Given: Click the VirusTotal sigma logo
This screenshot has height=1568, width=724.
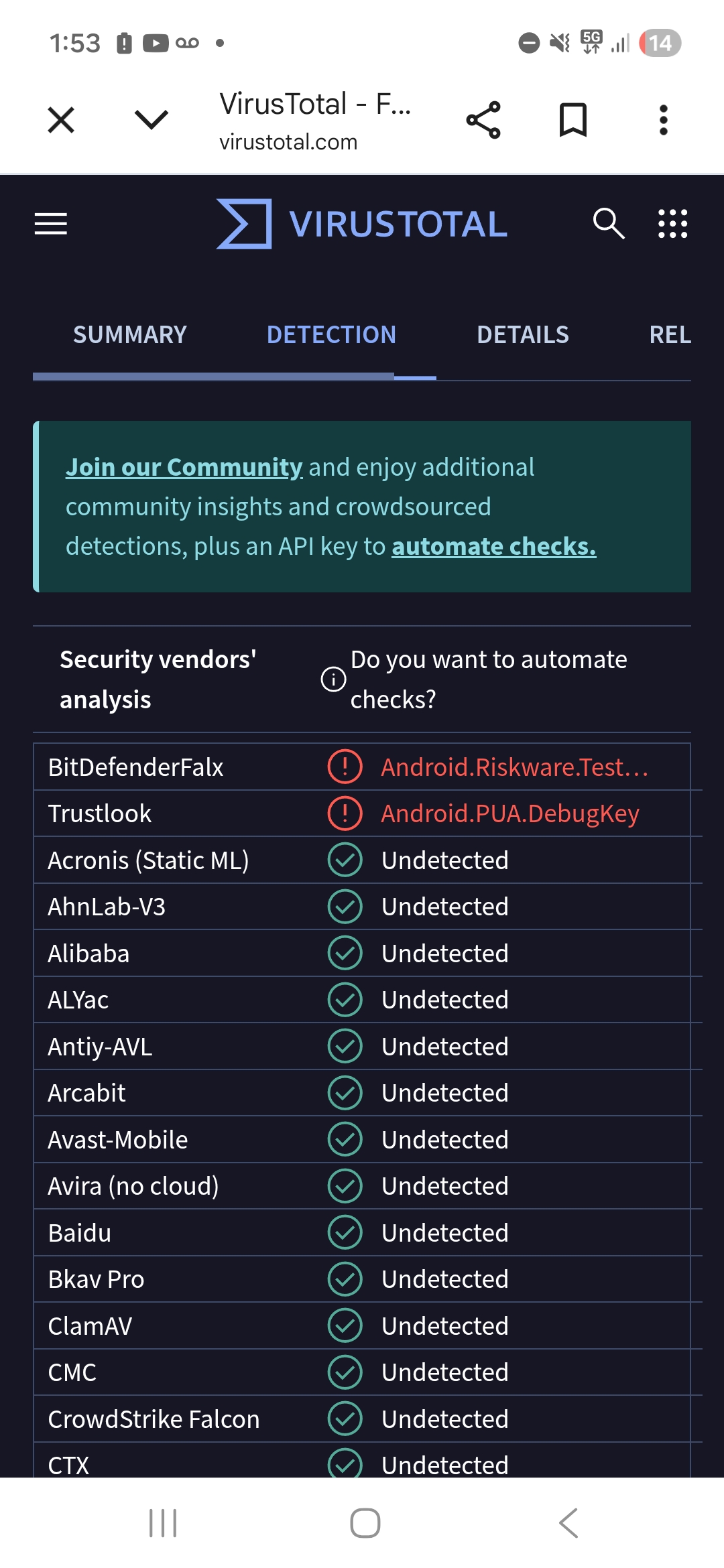Looking at the screenshot, I should pos(245,224).
